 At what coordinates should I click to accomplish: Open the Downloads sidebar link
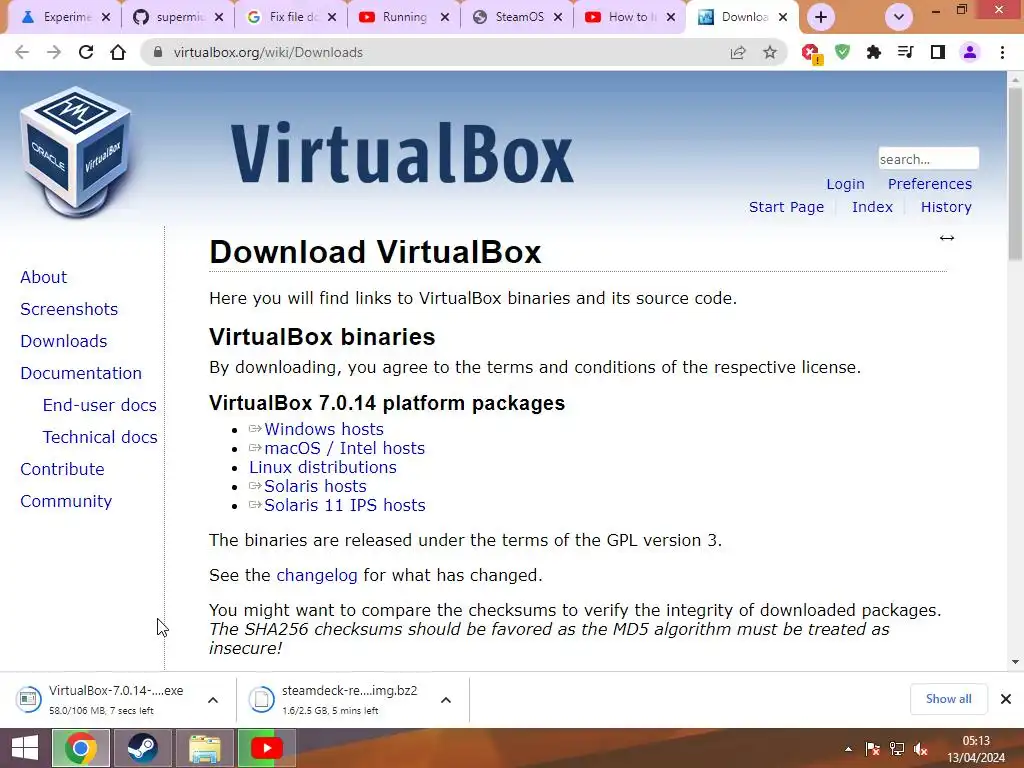63,341
